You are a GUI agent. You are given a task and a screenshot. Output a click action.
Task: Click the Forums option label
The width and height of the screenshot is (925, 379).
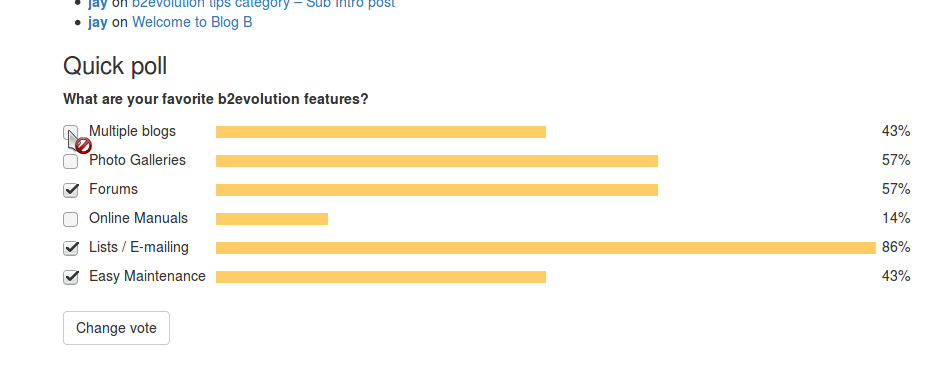113,189
